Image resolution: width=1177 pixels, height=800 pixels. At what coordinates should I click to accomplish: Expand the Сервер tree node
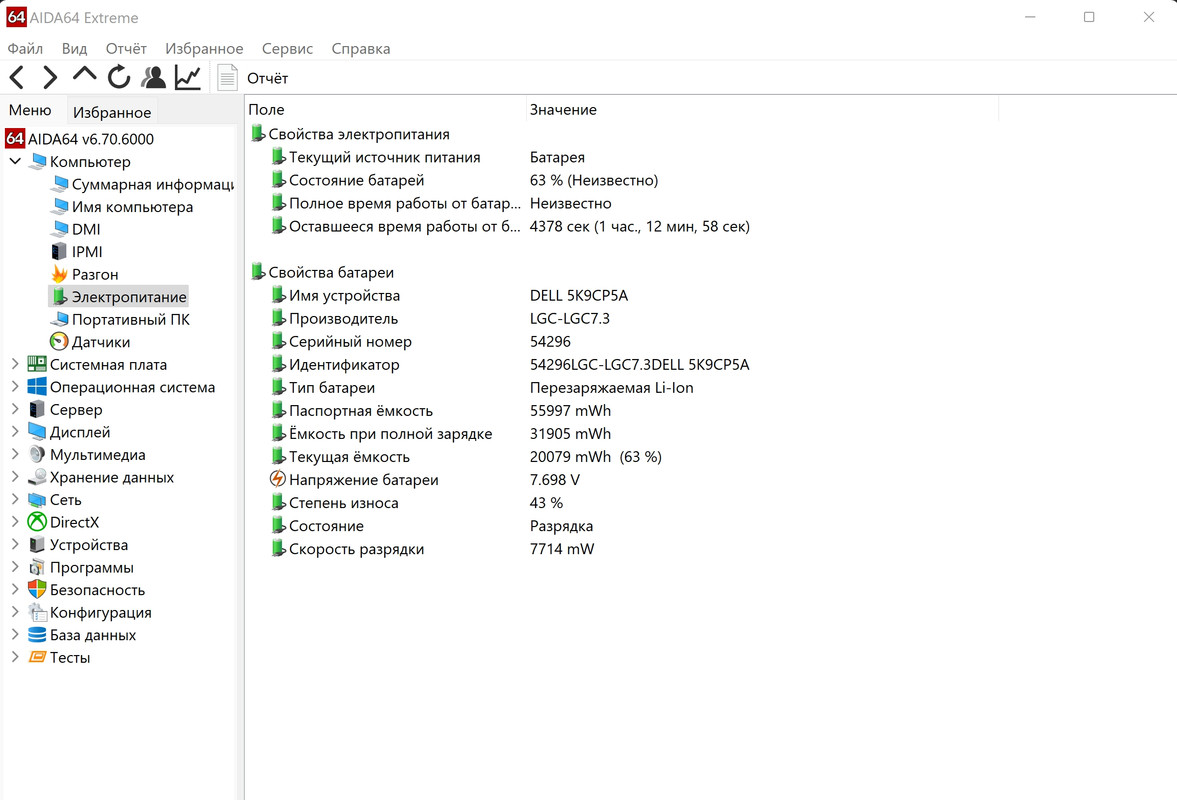15,409
